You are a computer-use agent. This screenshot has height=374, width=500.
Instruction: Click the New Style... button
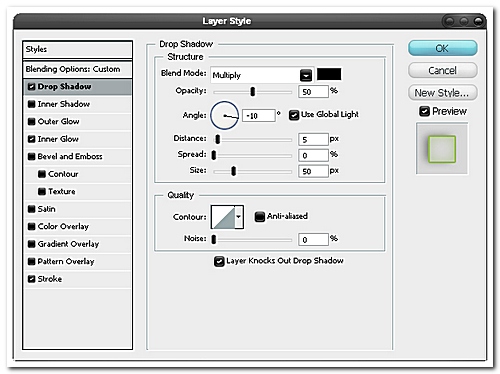pyautogui.click(x=443, y=93)
